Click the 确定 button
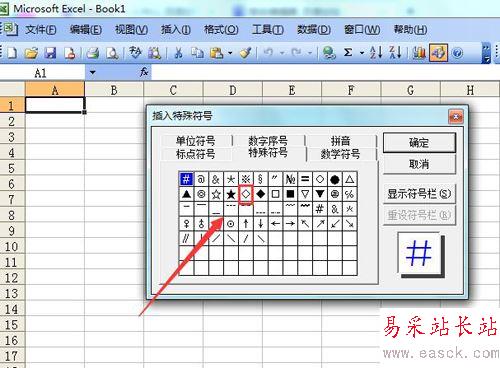The width and height of the screenshot is (500, 368). point(419,143)
